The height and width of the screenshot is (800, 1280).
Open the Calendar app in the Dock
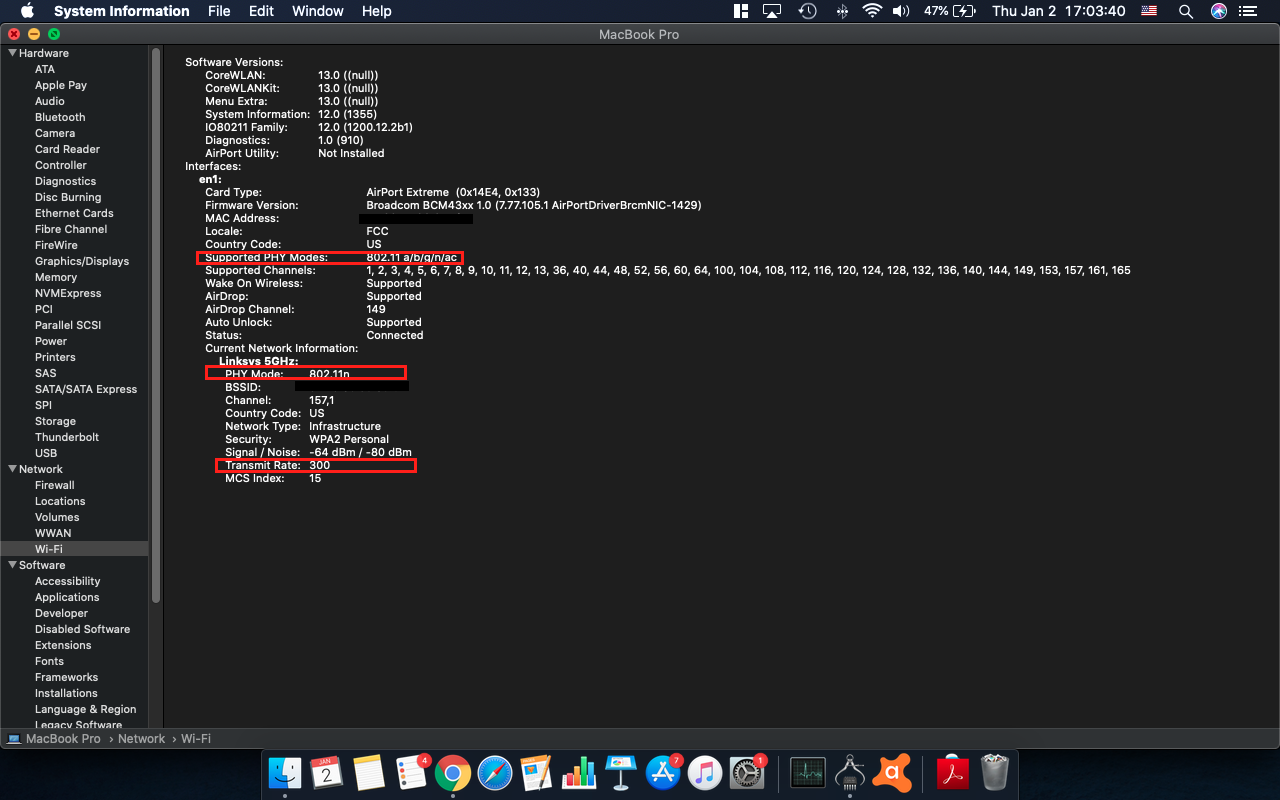click(327, 772)
